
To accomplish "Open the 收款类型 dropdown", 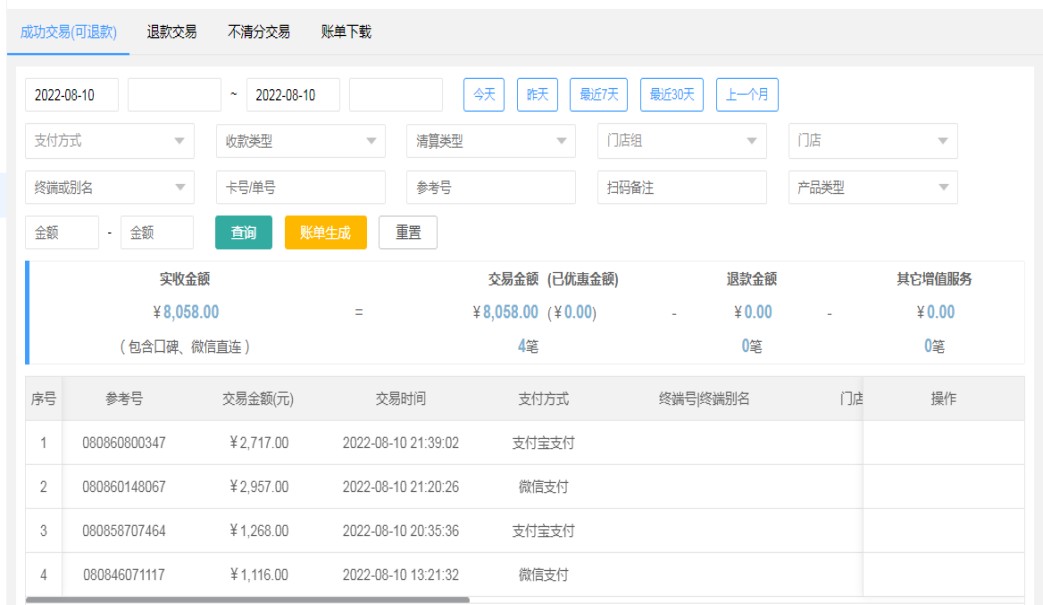I will click(x=300, y=141).
